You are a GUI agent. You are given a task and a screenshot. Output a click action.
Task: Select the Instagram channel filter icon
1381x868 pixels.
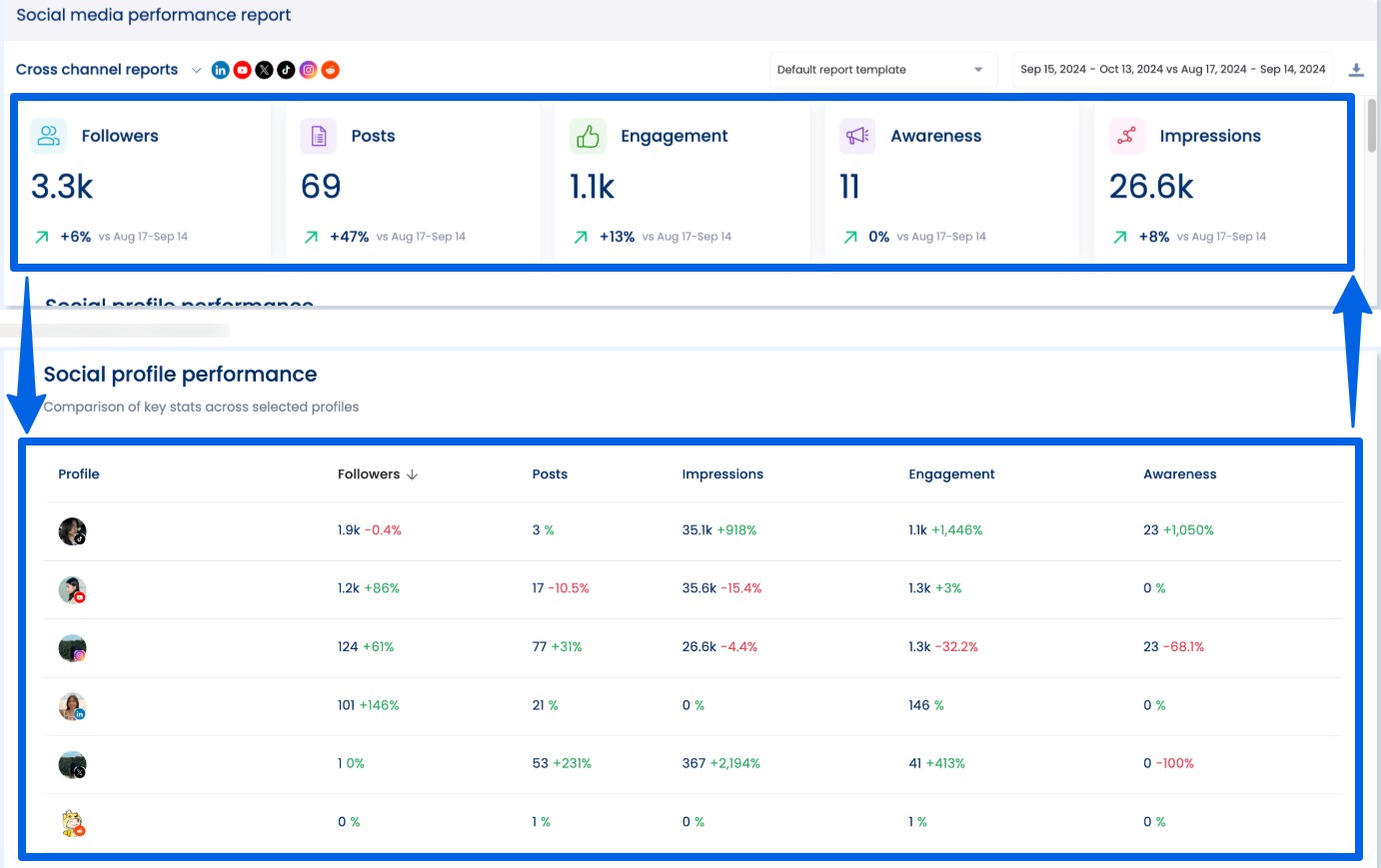(308, 70)
